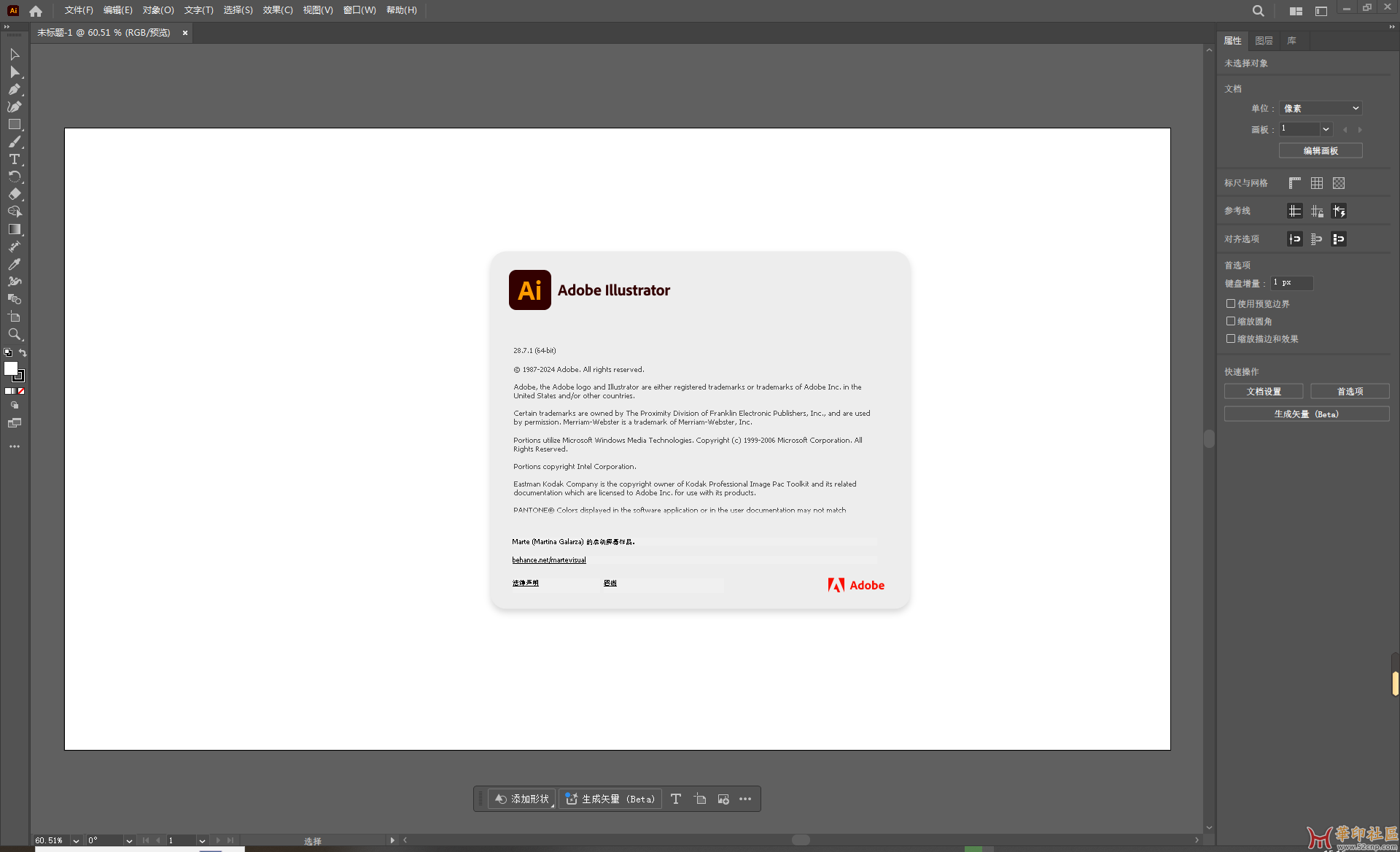Open rotation angle dropdown in status bar

[129, 840]
